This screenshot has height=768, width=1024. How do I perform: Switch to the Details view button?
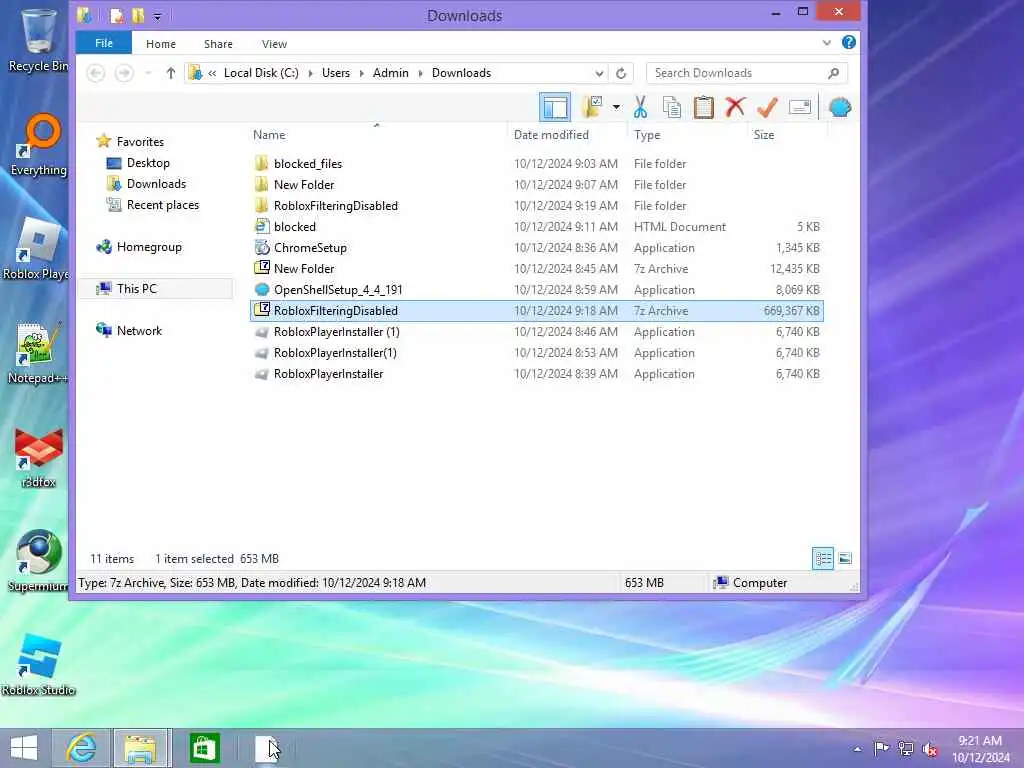pyautogui.click(x=823, y=558)
